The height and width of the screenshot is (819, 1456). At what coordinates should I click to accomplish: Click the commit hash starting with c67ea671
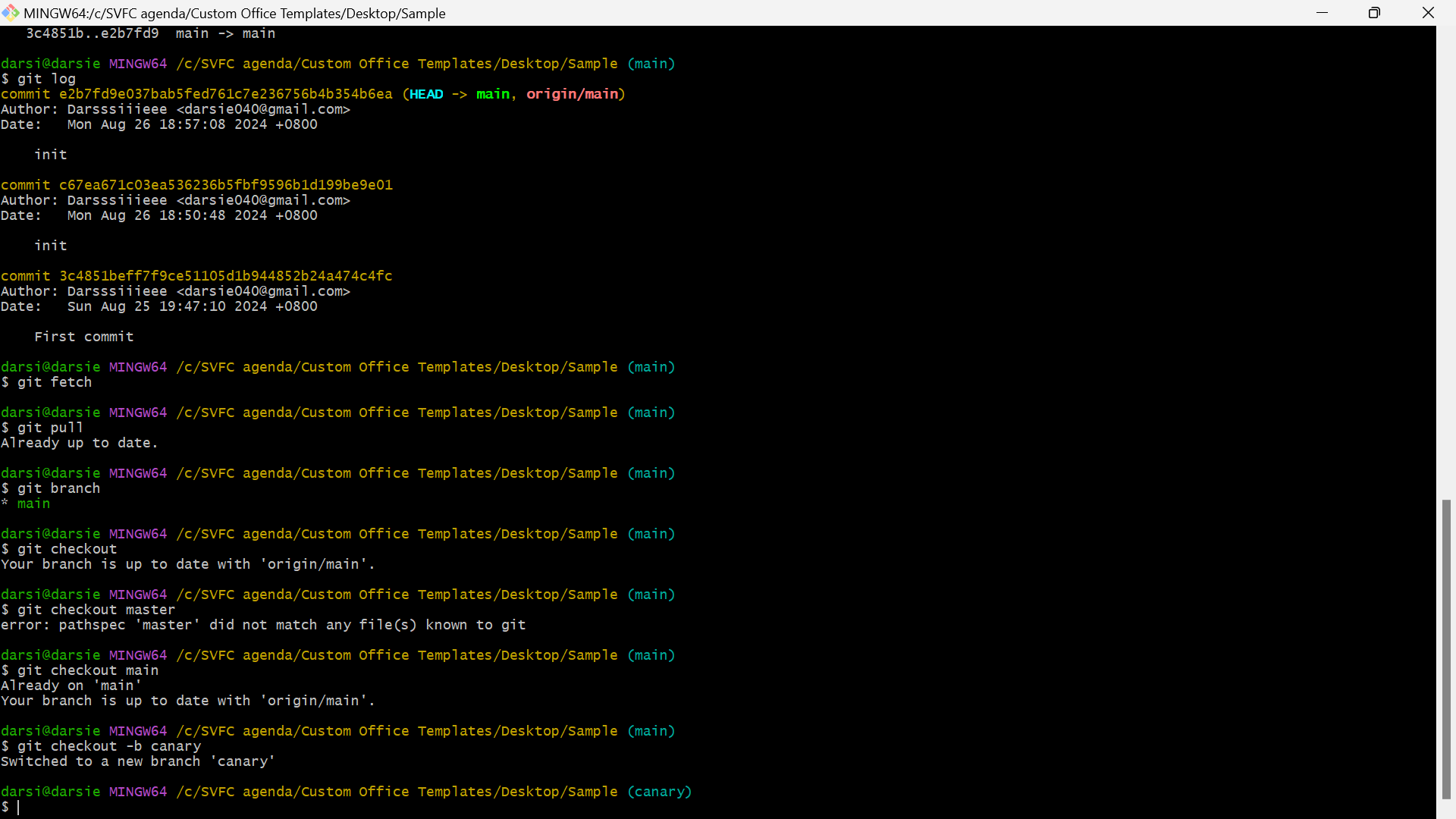[226, 185]
